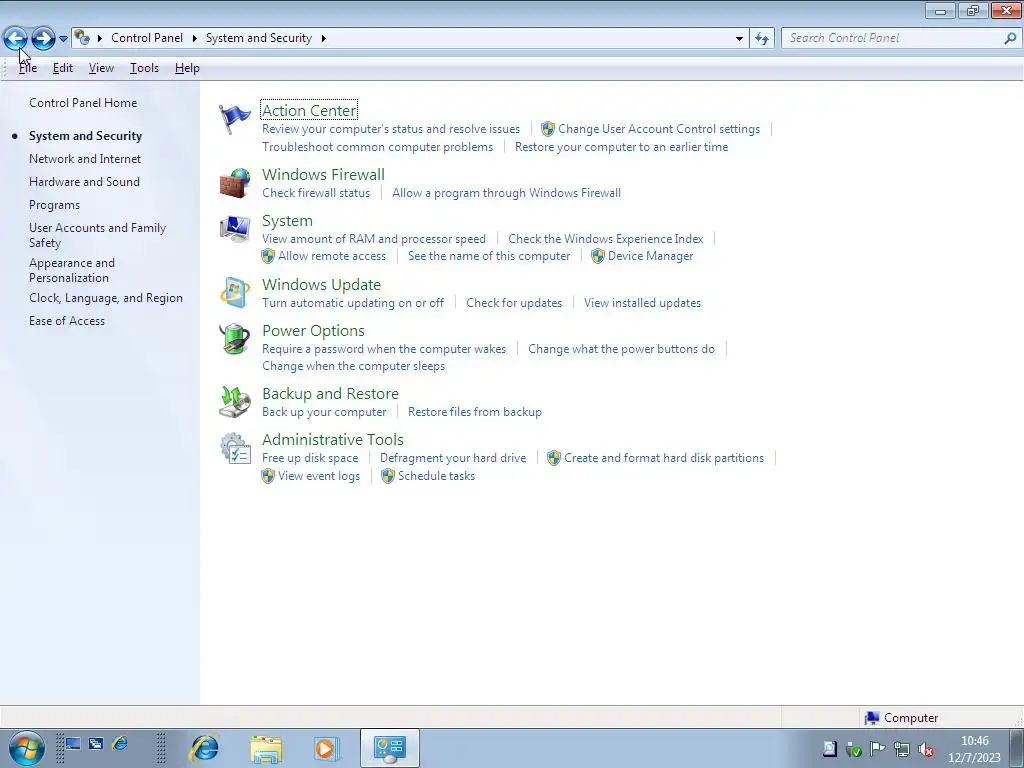Click the Action Center flag in system tray
This screenshot has height=768, width=1024.
(878, 749)
